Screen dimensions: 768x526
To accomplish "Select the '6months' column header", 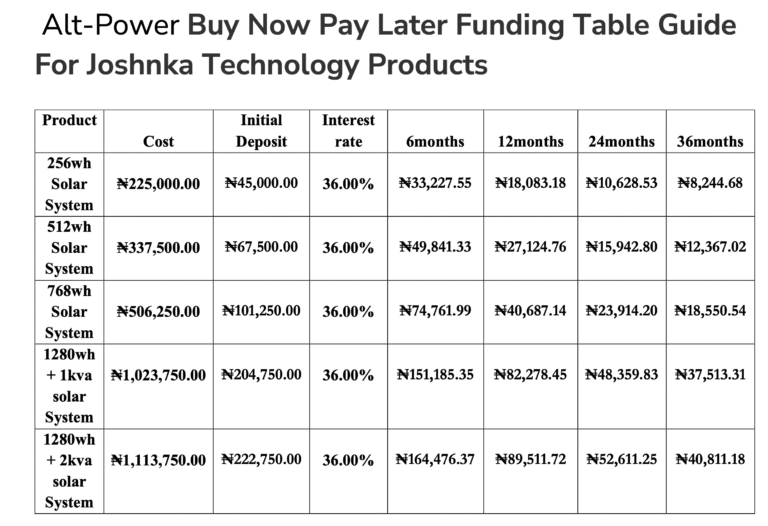I will coord(435,141).
